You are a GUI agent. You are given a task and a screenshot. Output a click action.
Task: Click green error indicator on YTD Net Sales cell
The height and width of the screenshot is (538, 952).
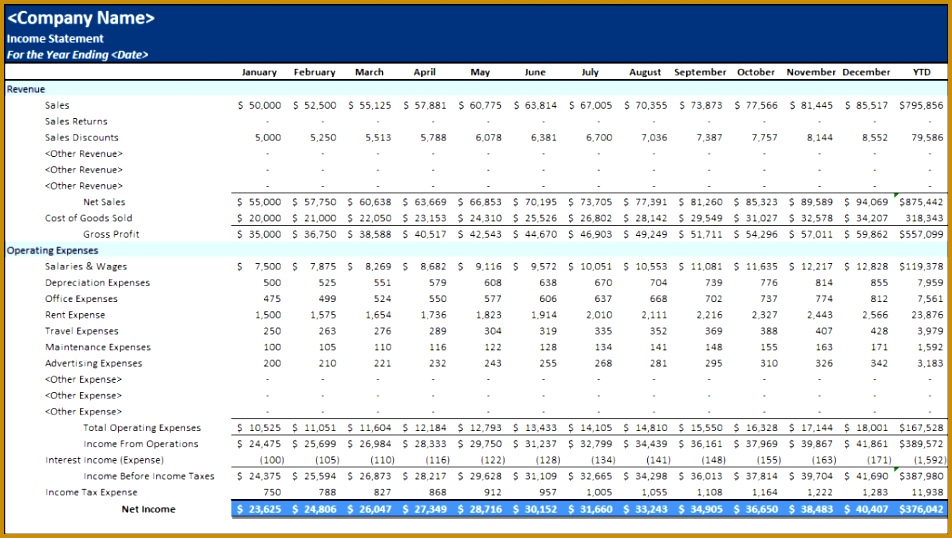(x=897, y=196)
